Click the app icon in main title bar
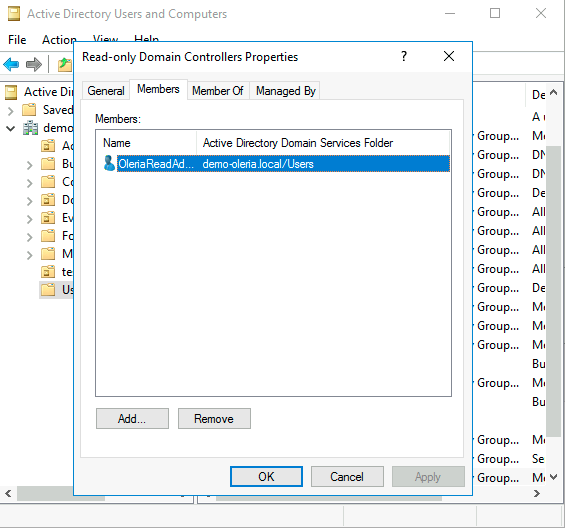Image resolution: width=565 pixels, height=529 pixels. 14,14
